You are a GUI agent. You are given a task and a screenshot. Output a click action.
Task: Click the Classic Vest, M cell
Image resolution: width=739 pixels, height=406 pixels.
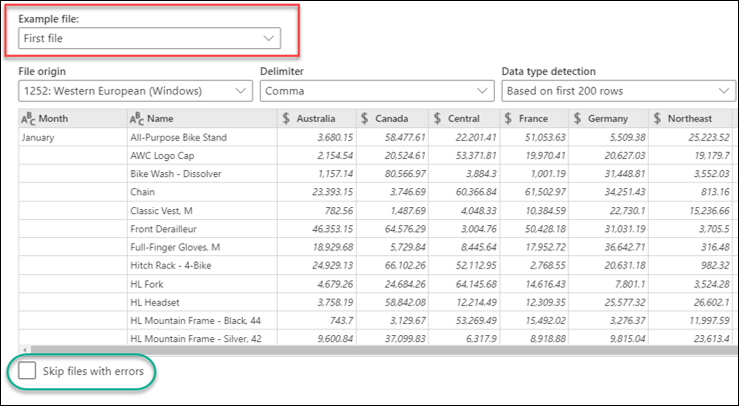click(x=202, y=210)
